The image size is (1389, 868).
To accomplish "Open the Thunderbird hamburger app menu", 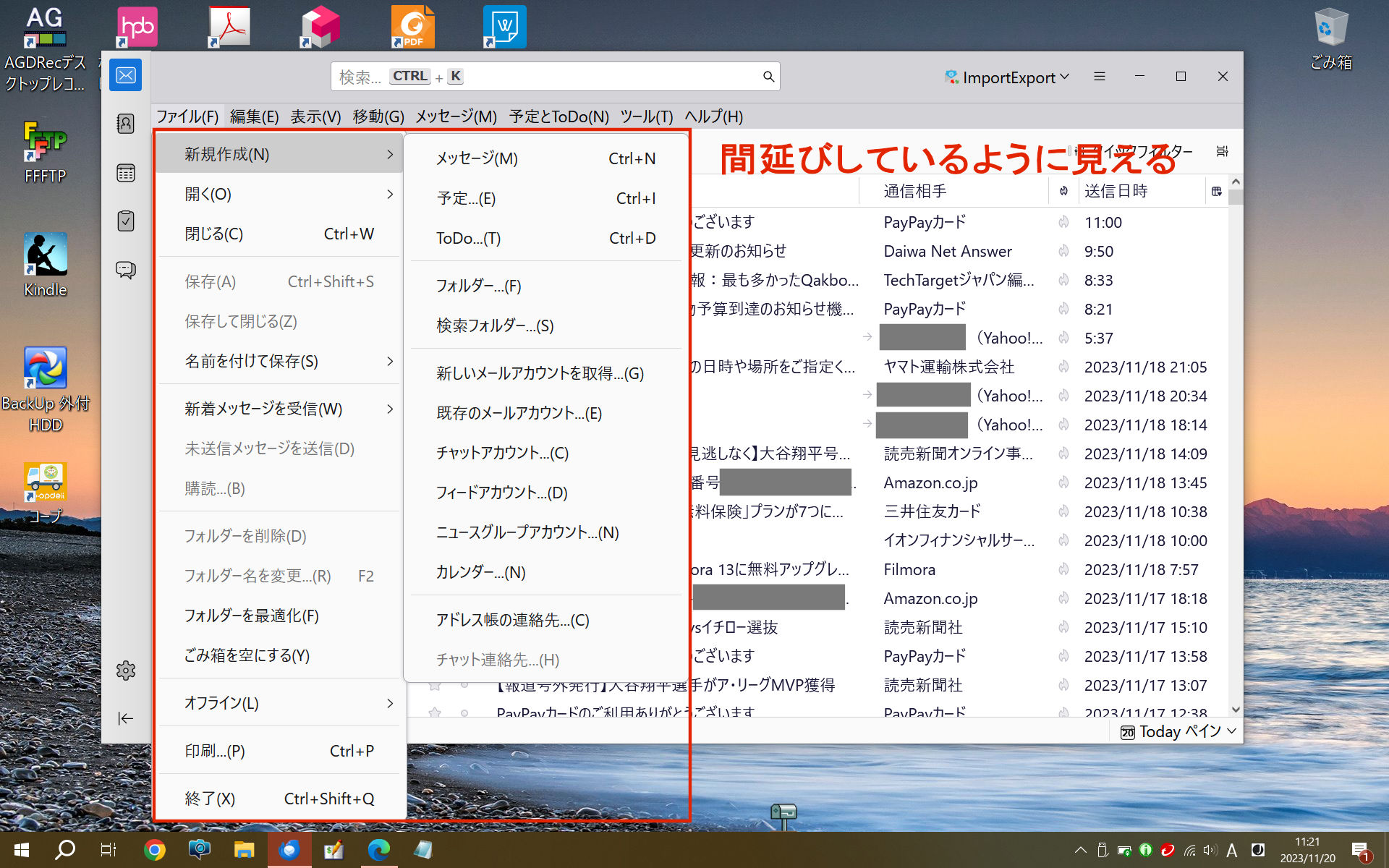I will [x=1099, y=77].
